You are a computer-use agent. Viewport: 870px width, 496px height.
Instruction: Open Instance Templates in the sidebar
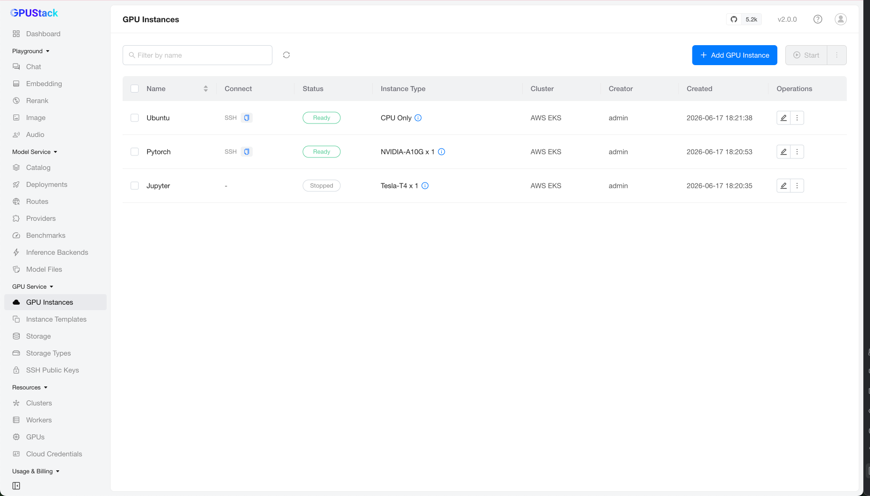tap(55, 319)
